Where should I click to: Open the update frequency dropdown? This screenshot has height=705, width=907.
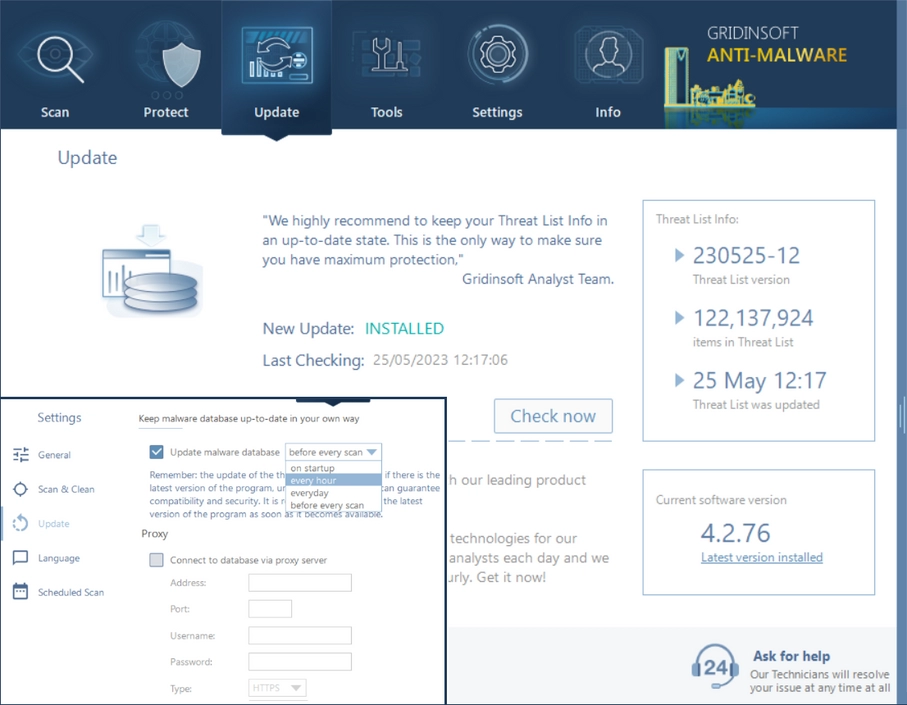[x=333, y=452]
